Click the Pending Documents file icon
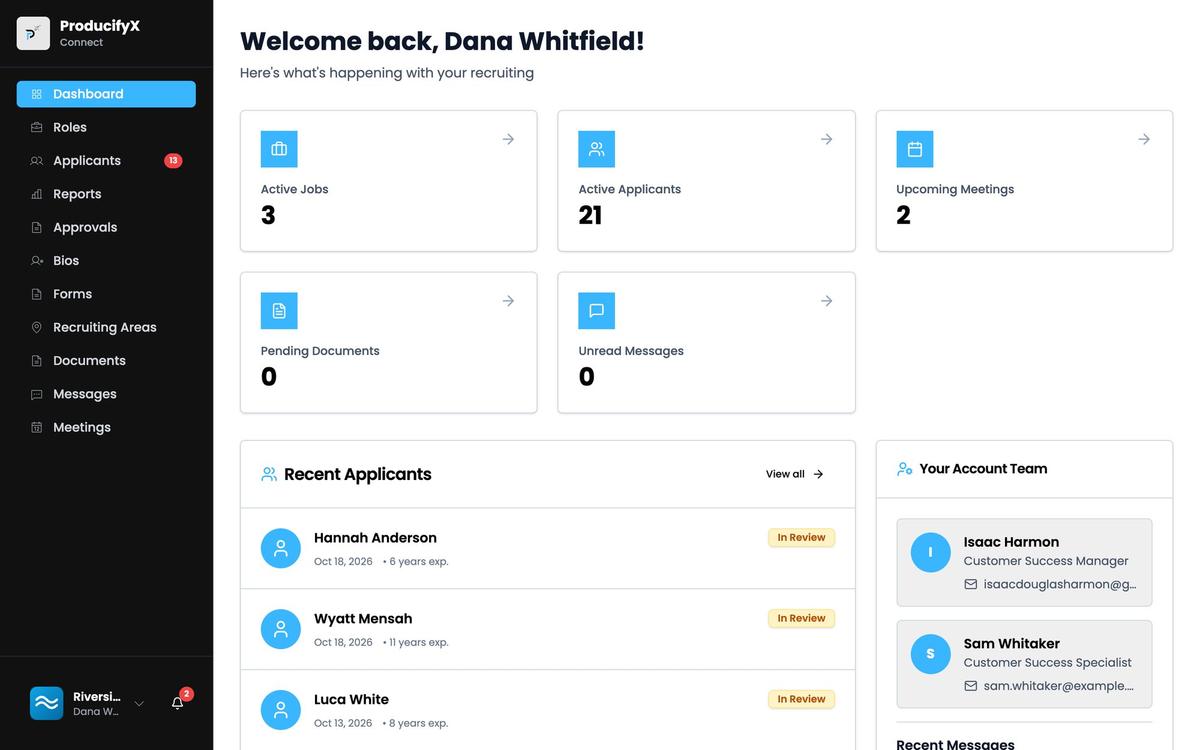The height and width of the screenshot is (750, 1200). (279, 311)
